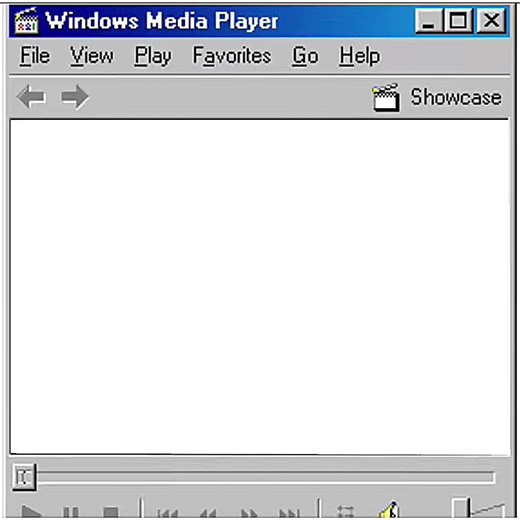Open the View menu

pyautogui.click(x=92, y=56)
